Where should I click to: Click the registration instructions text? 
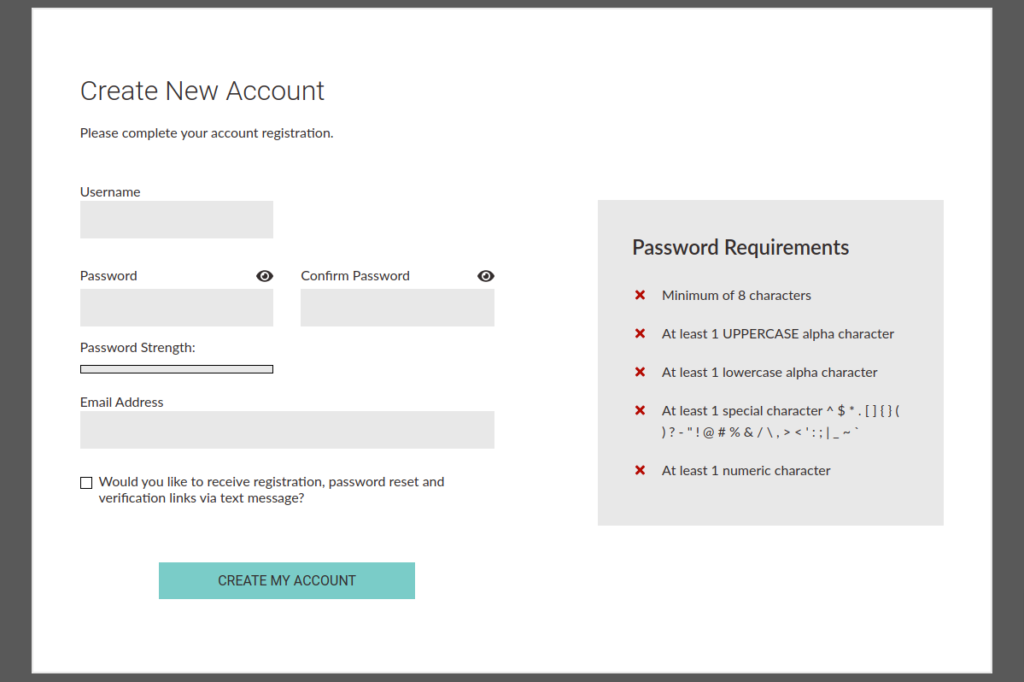pyautogui.click(x=207, y=132)
